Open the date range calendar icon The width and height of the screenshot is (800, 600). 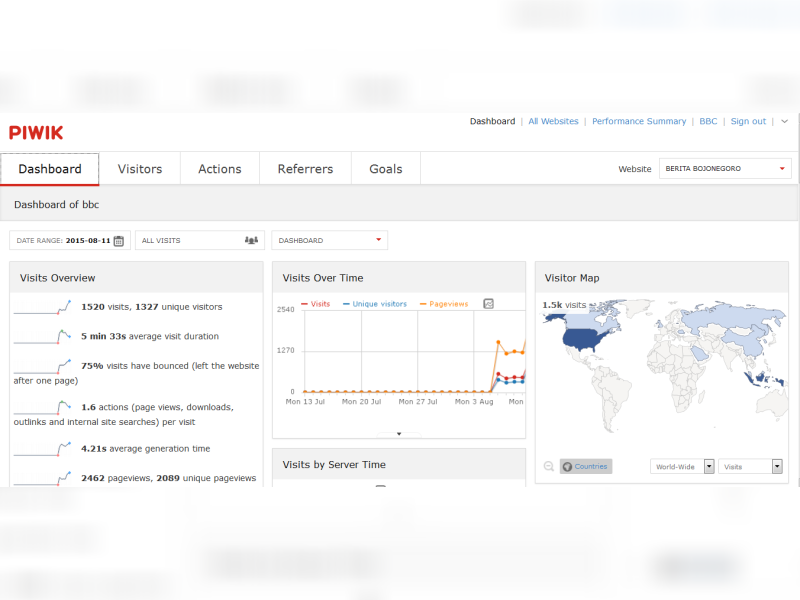pyautogui.click(x=119, y=241)
